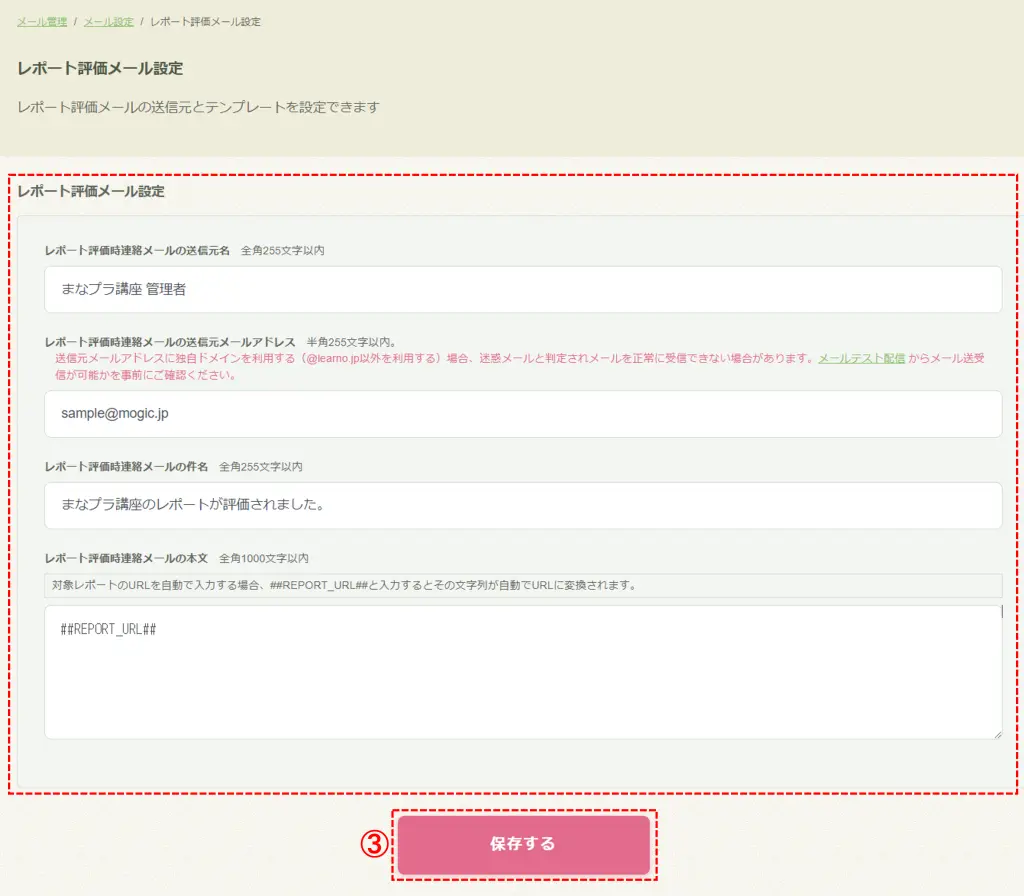Click the レポート評価メール設定 breadcrumb text
The height and width of the screenshot is (896, 1024).
coord(205,22)
